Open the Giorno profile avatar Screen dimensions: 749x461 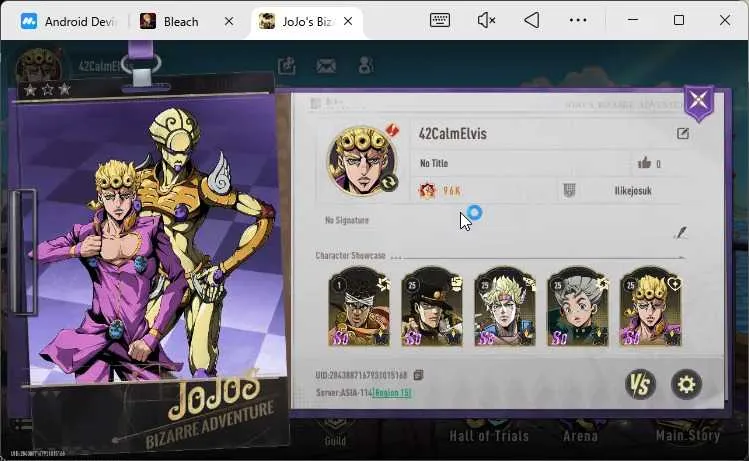(361, 161)
